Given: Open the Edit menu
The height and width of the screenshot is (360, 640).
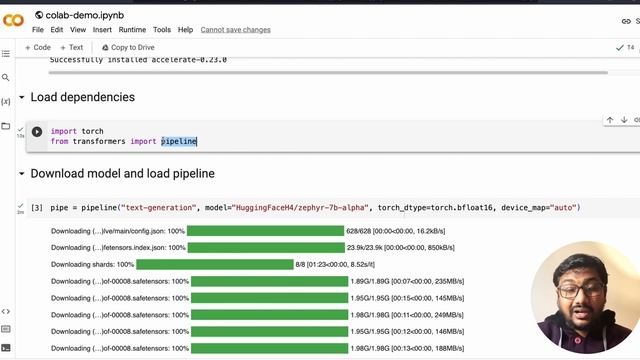Looking at the screenshot, I should 56,30.
